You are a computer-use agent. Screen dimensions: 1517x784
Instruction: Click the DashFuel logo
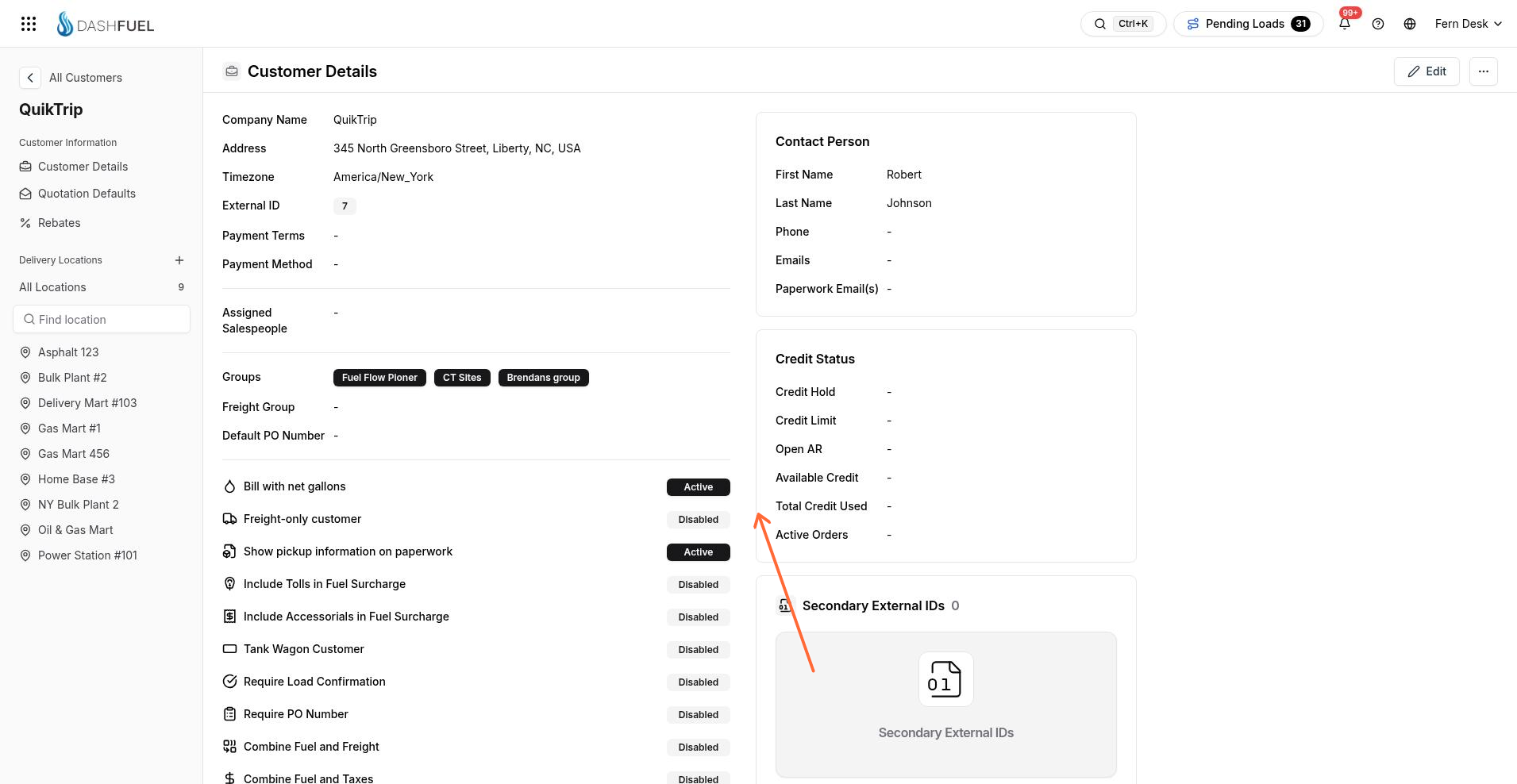[x=105, y=24]
